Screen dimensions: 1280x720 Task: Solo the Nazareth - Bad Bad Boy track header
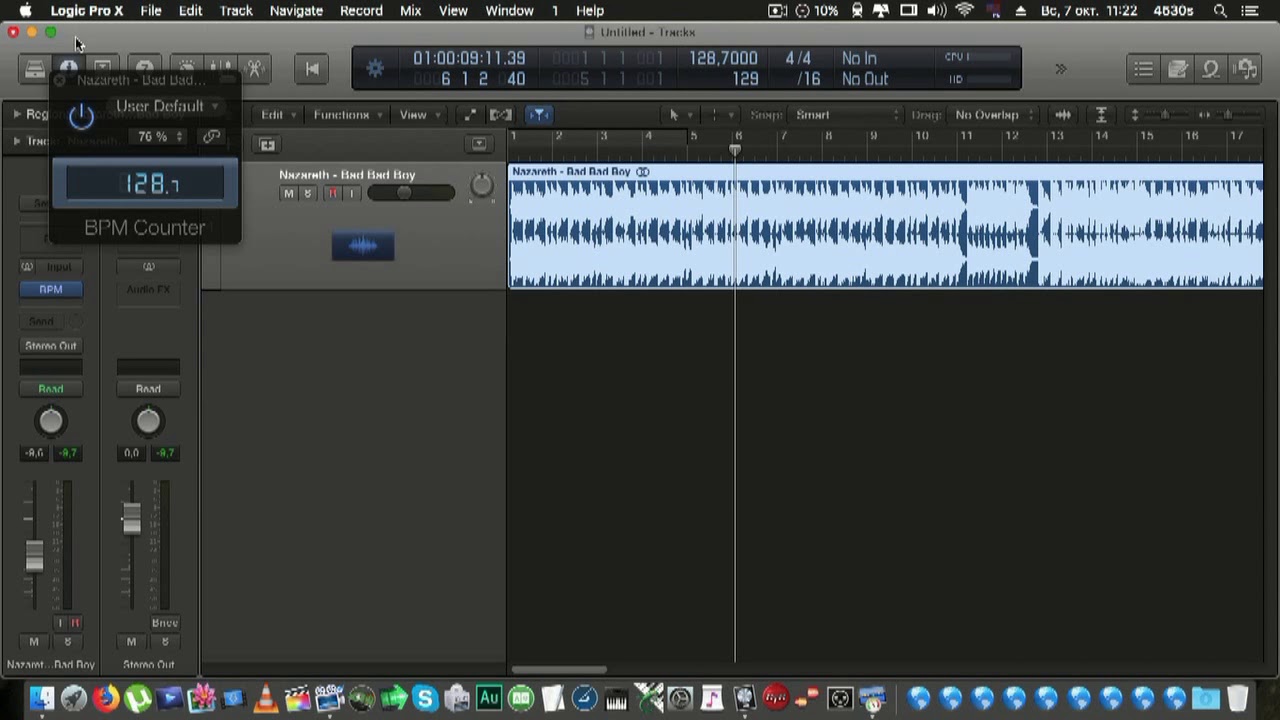pyautogui.click(x=308, y=194)
